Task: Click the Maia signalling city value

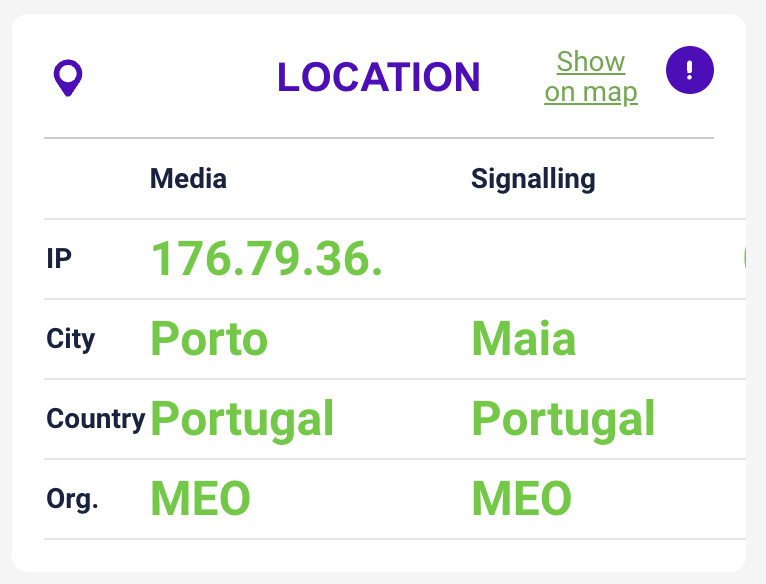Action: coord(524,338)
